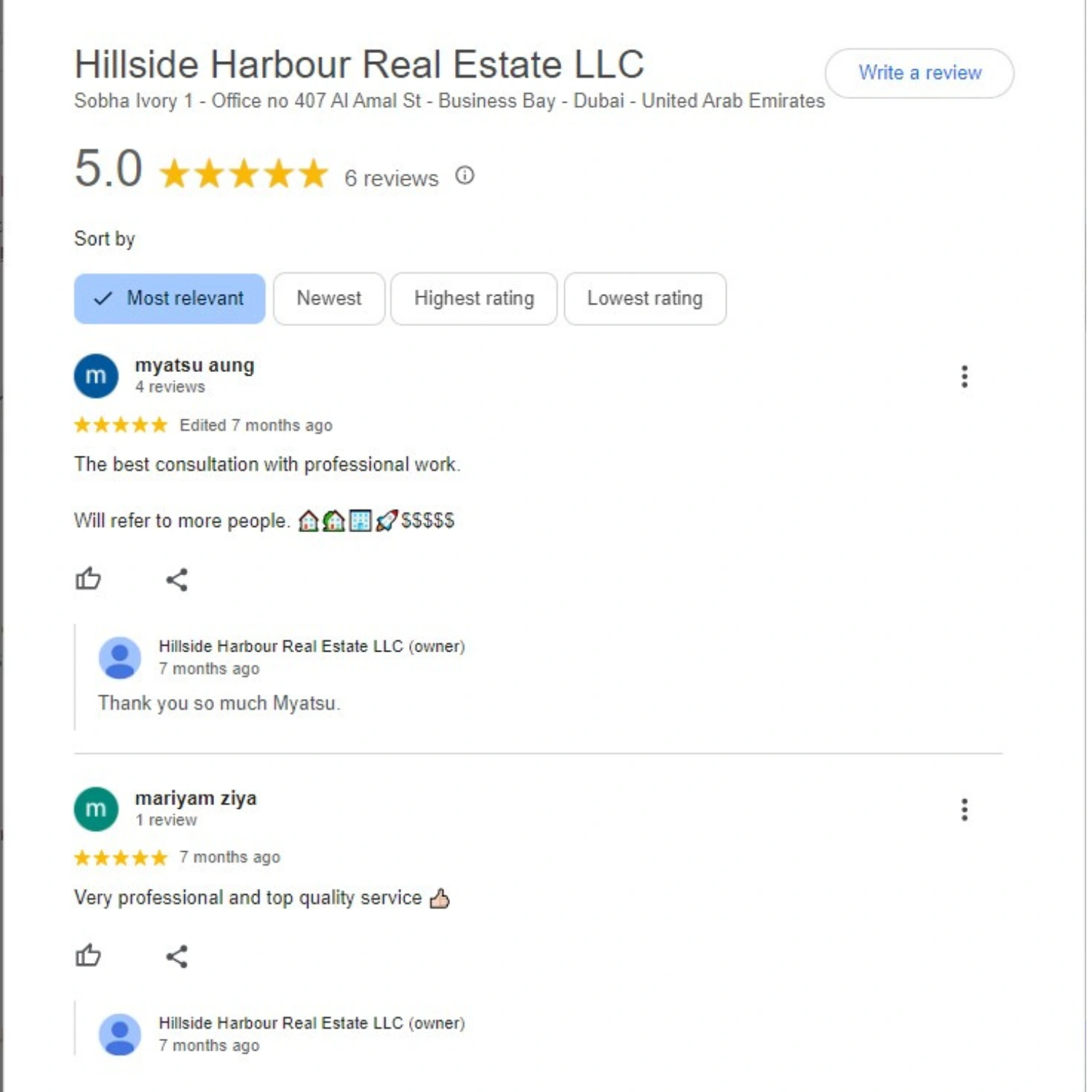Click mariyam ziya's green profile avatar

point(96,809)
